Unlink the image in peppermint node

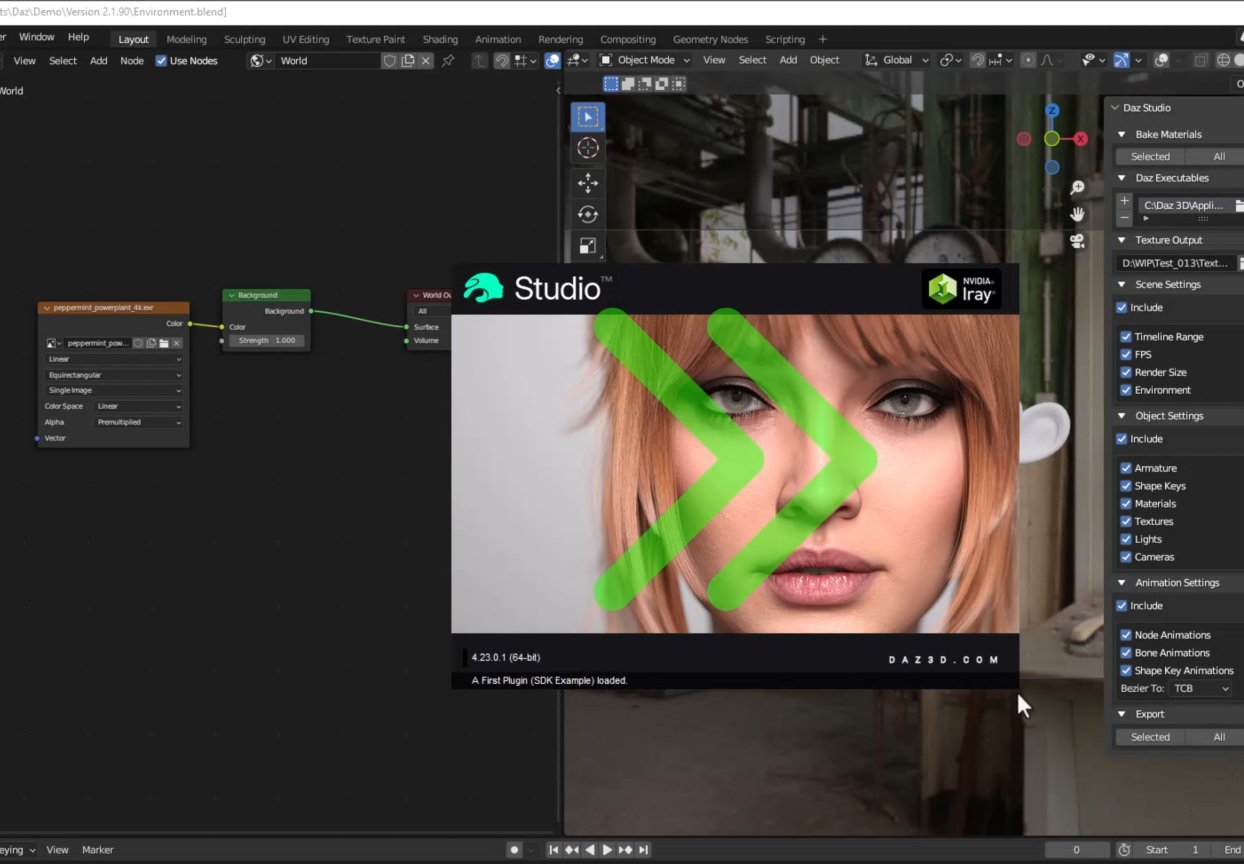coord(177,343)
